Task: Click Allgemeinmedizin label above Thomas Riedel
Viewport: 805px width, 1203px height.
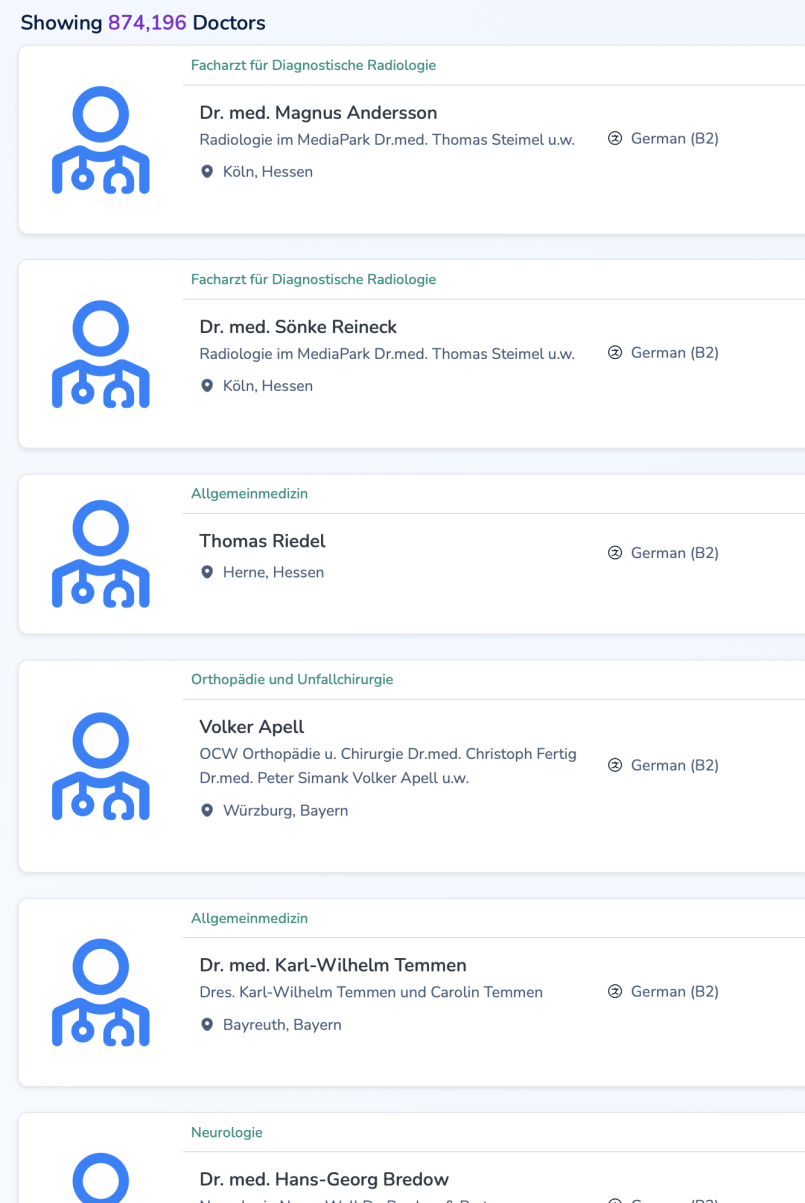Action: tap(249, 493)
